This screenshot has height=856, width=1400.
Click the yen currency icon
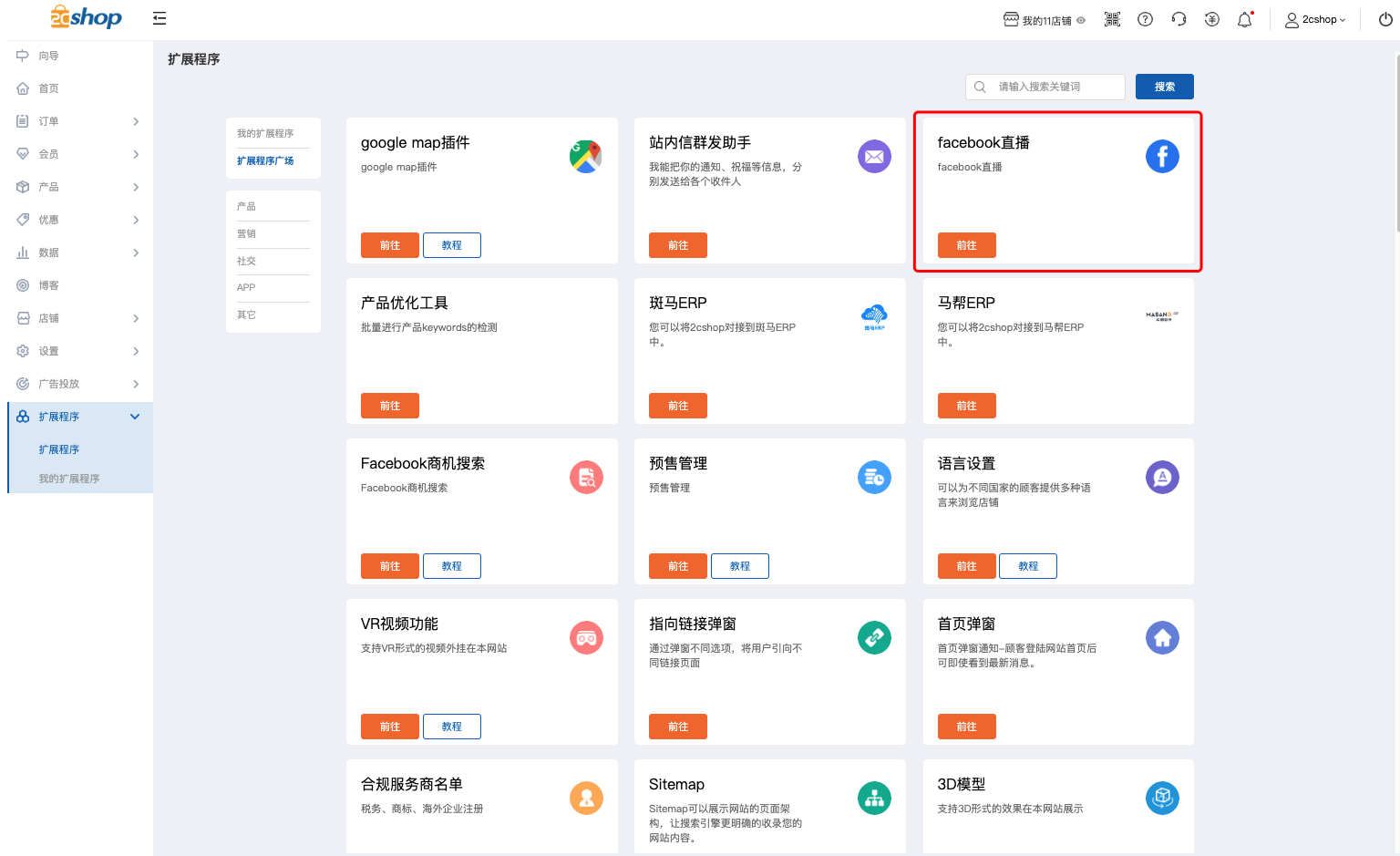(1212, 19)
